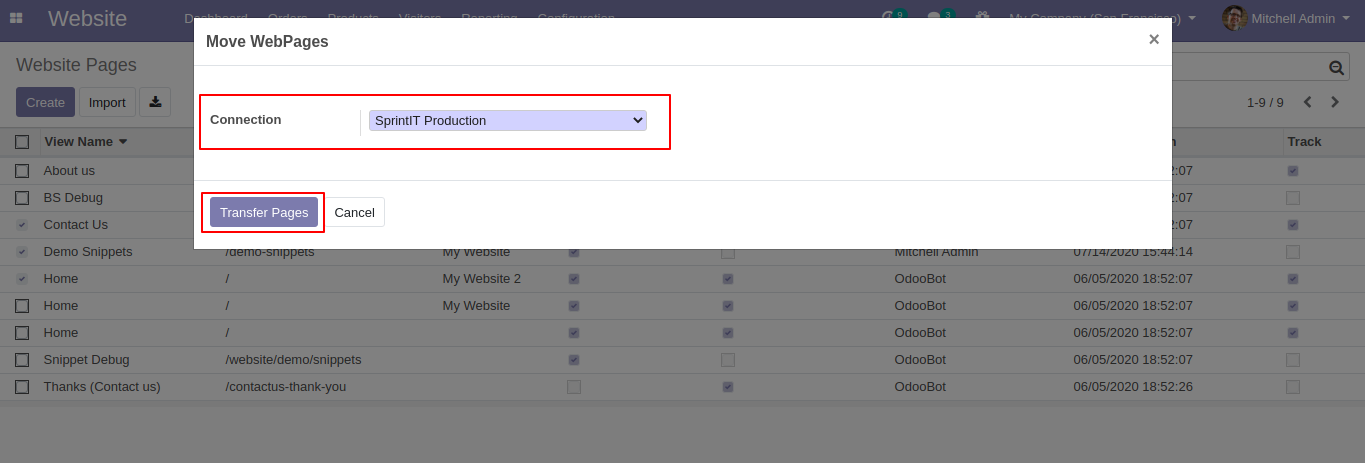Select the Snippet Debug row checkbox

22,360
